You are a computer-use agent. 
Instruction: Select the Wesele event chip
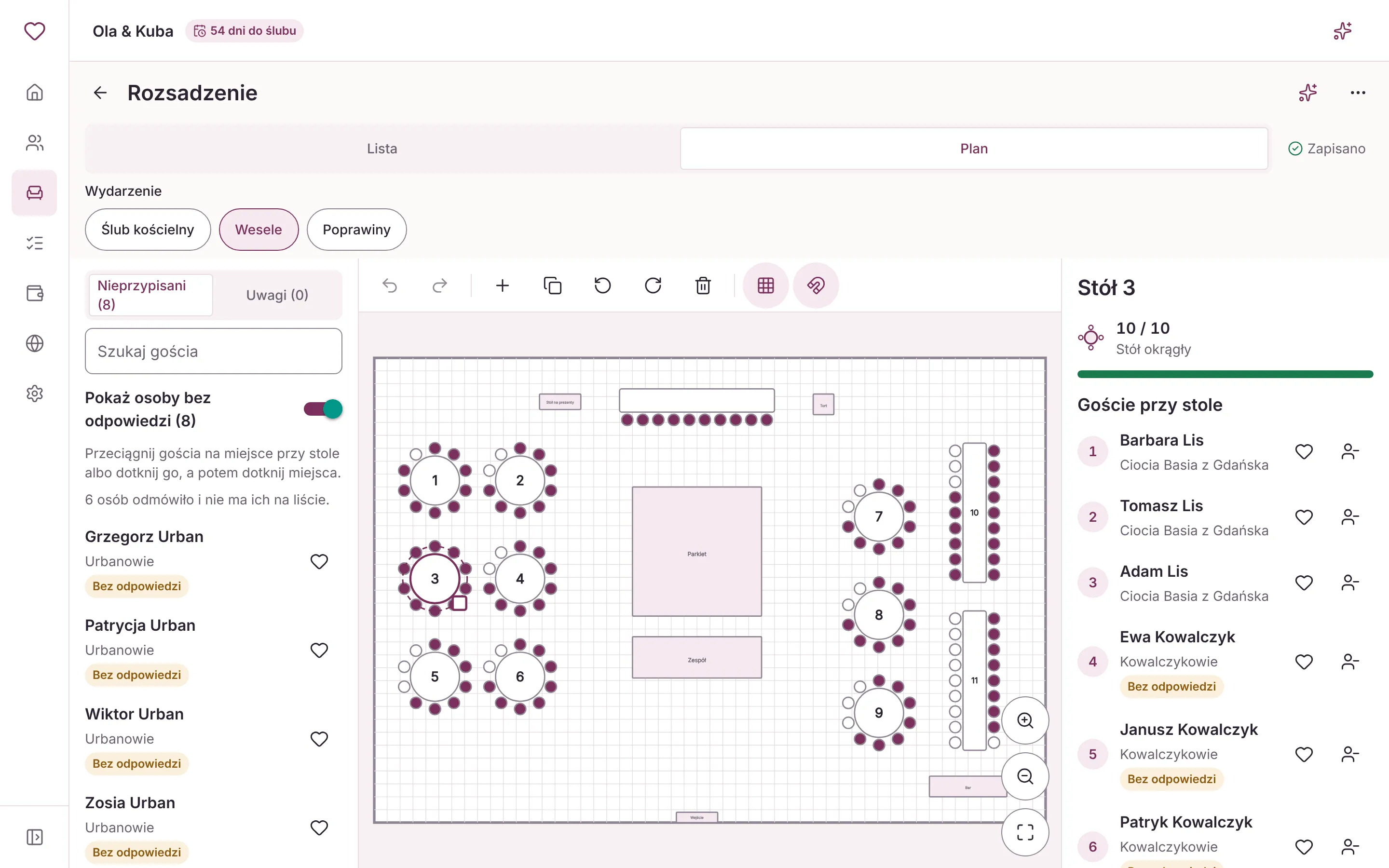[259, 230]
